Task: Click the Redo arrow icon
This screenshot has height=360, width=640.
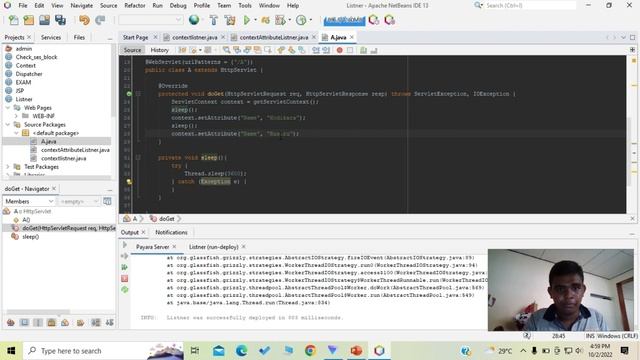Action: point(100,20)
